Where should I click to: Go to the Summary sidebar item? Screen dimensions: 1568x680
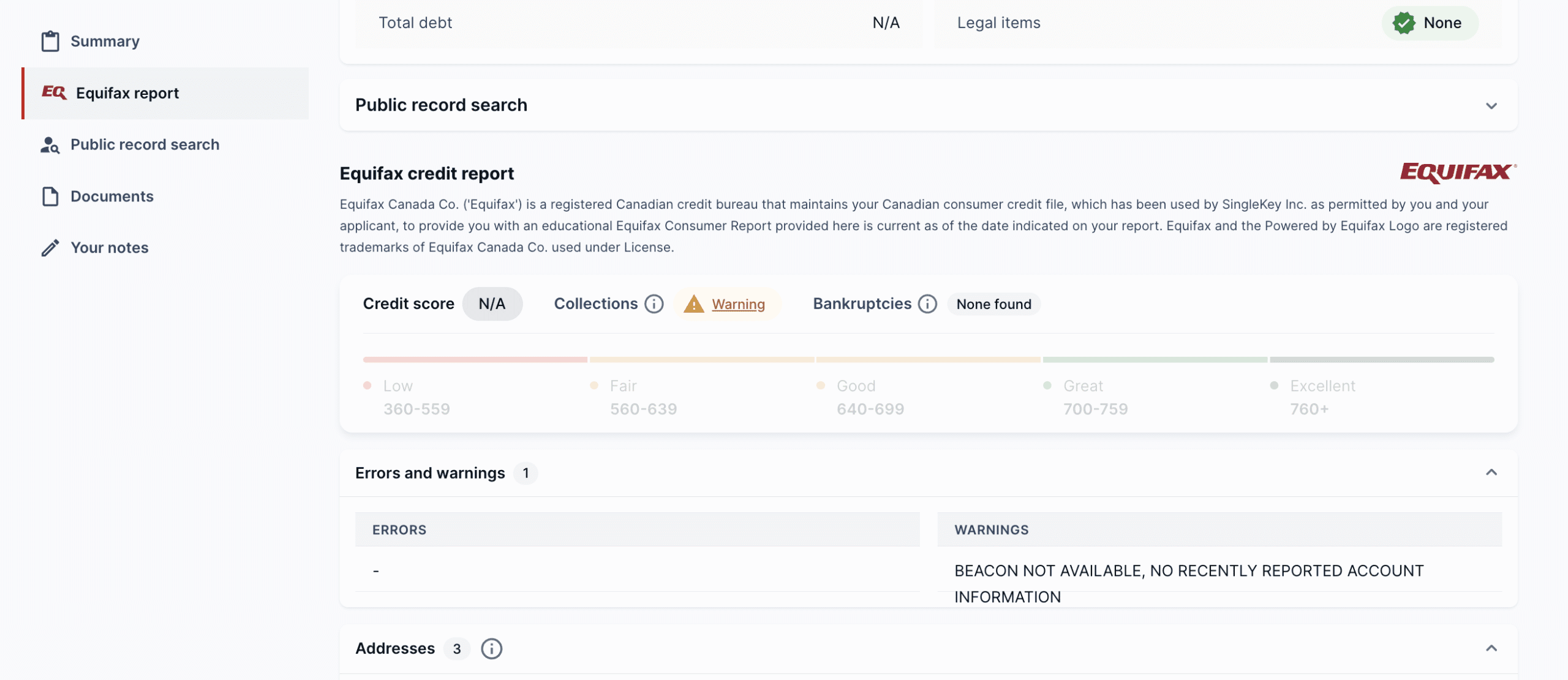coord(105,41)
